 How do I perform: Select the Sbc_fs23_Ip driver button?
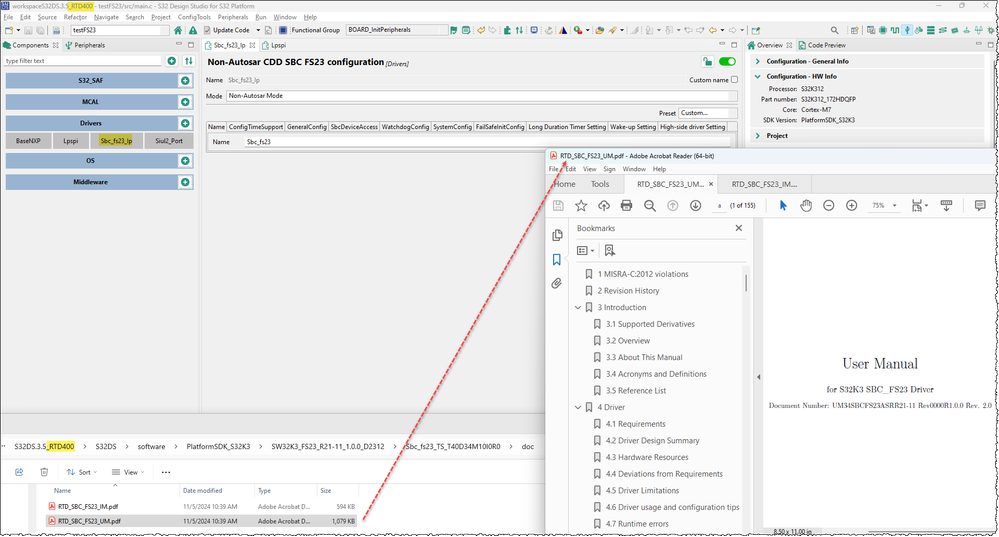tap(116, 141)
